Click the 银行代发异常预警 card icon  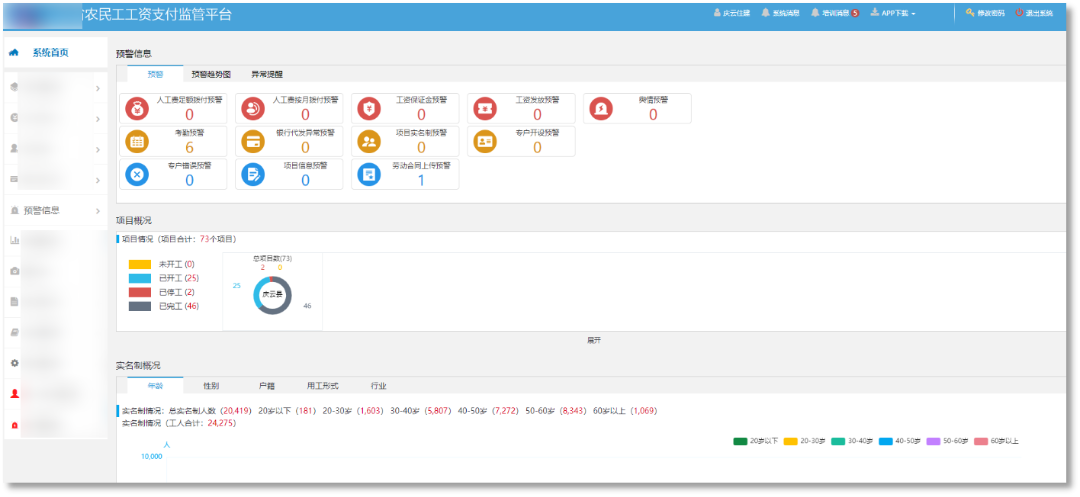point(253,141)
